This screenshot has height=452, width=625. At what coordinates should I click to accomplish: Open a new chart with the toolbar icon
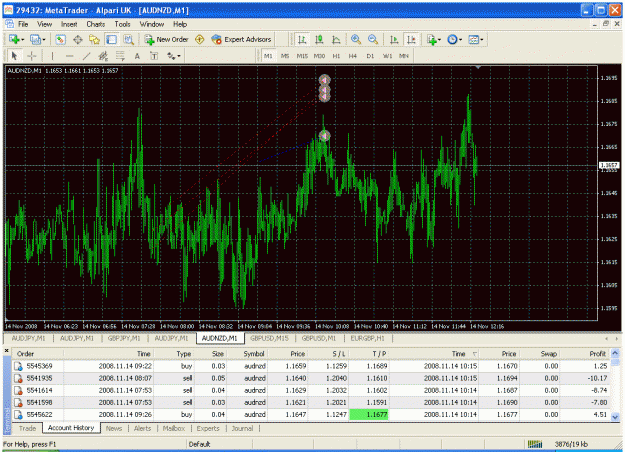(x=14, y=39)
